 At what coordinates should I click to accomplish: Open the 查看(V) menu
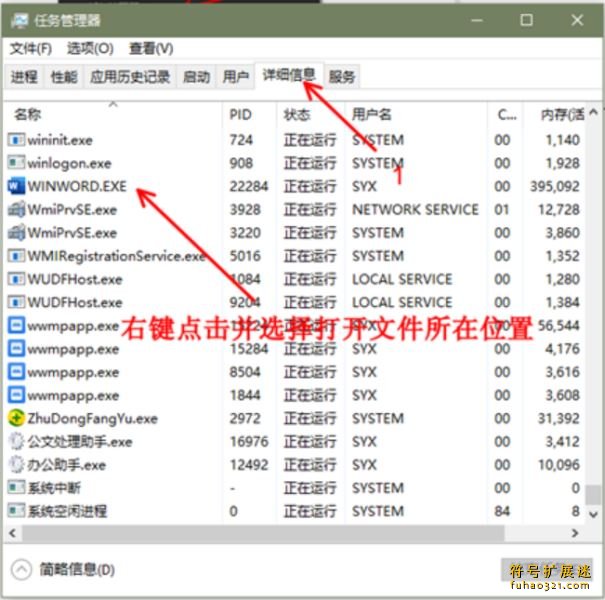(151, 48)
